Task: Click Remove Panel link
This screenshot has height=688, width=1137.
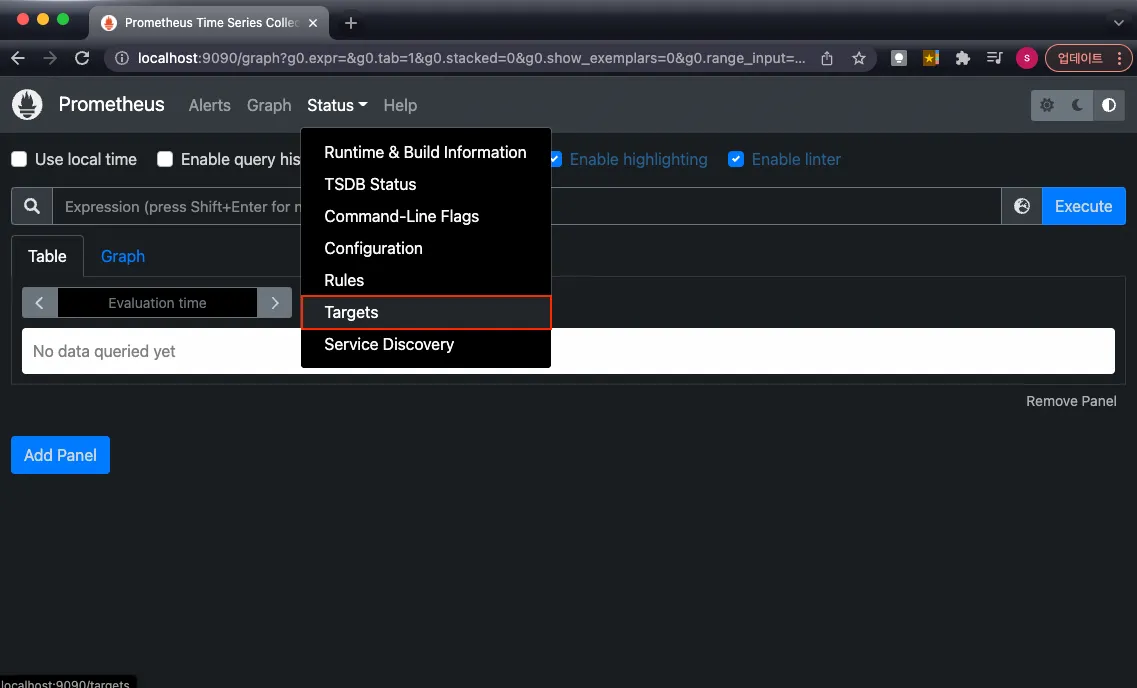Action: point(1071,401)
